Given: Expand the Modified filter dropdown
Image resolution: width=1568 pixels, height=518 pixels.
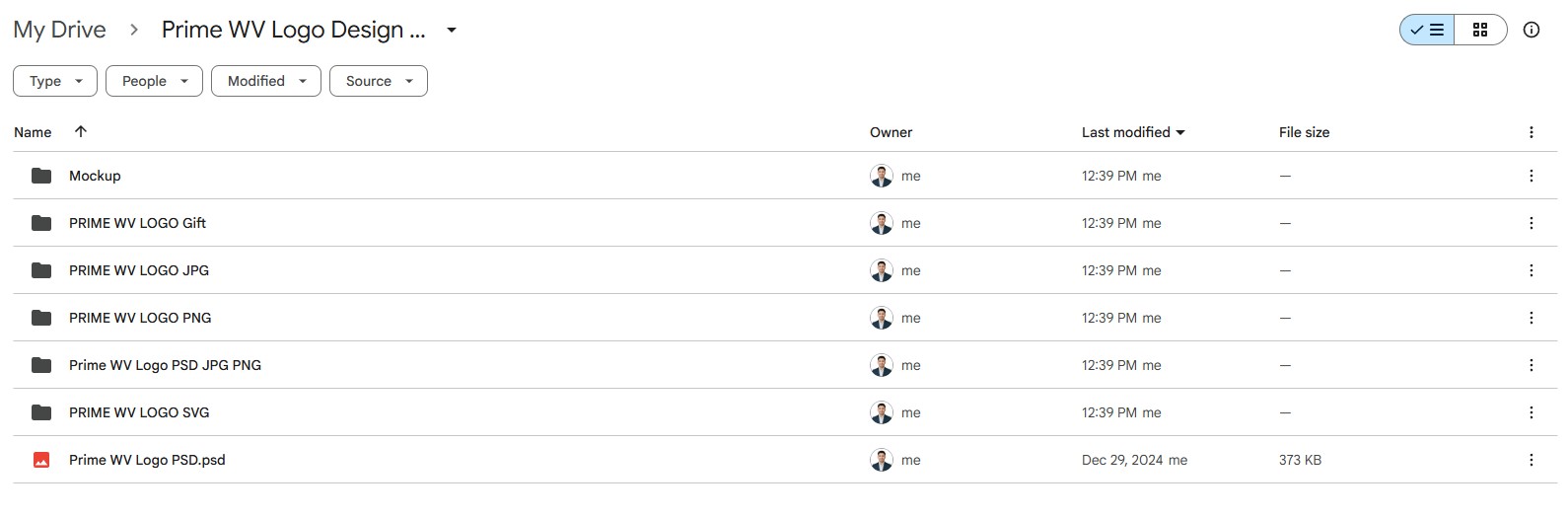Looking at the screenshot, I should click(x=266, y=81).
